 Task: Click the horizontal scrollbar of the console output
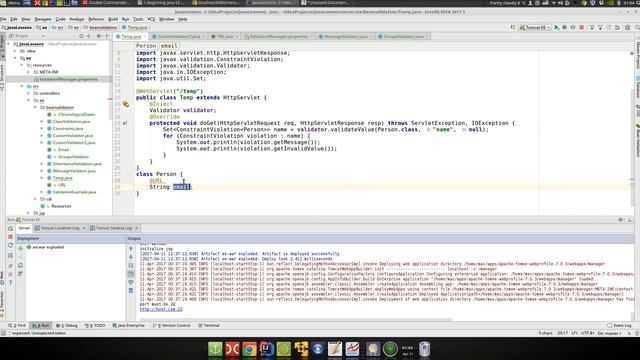pyautogui.click(x=296, y=320)
